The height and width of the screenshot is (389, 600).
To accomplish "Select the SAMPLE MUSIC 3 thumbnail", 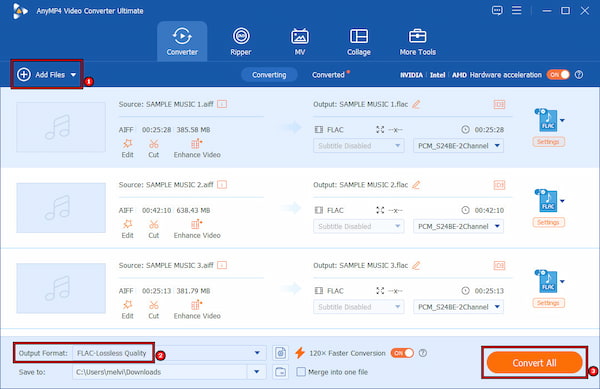I will click(x=61, y=288).
